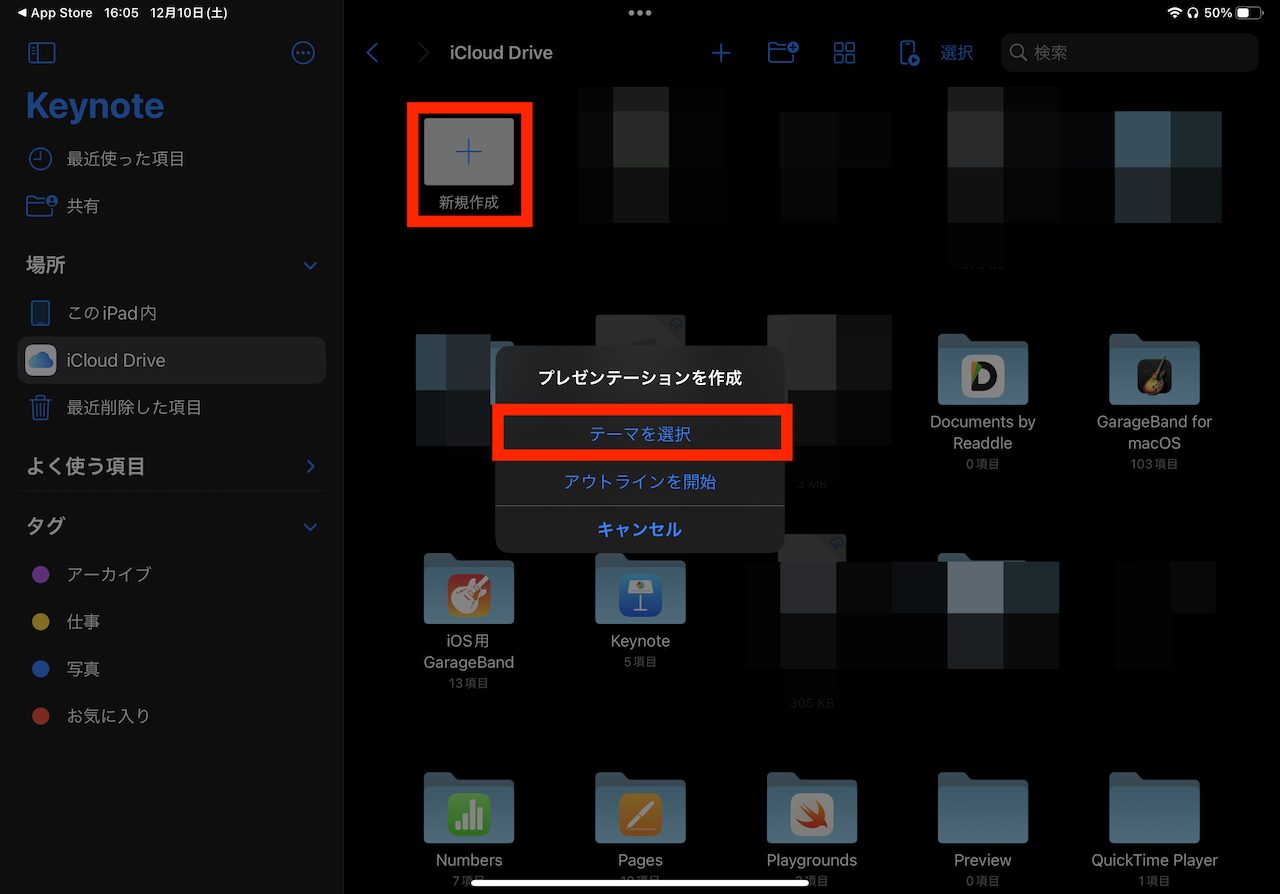Focus the 検索 search field
Screen dimensions: 1280x894
1130,52
